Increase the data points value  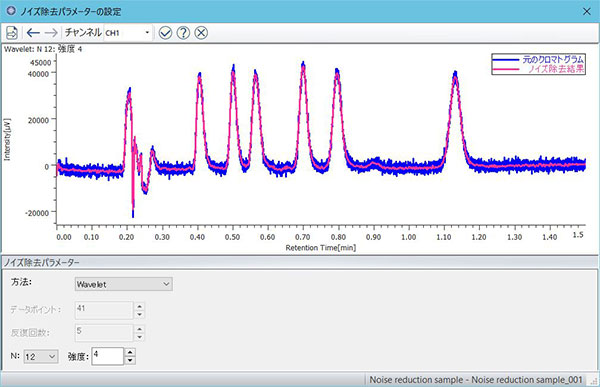140,306
